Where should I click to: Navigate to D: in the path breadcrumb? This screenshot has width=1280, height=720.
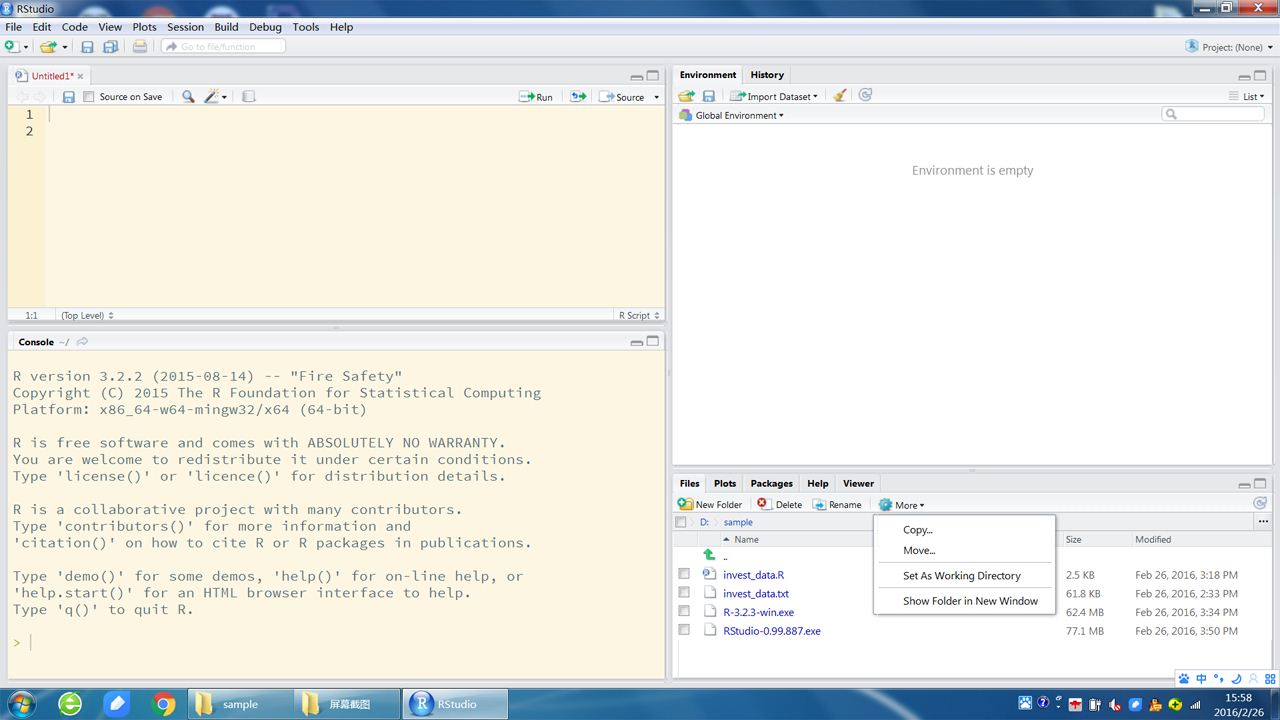click(704, 522)
